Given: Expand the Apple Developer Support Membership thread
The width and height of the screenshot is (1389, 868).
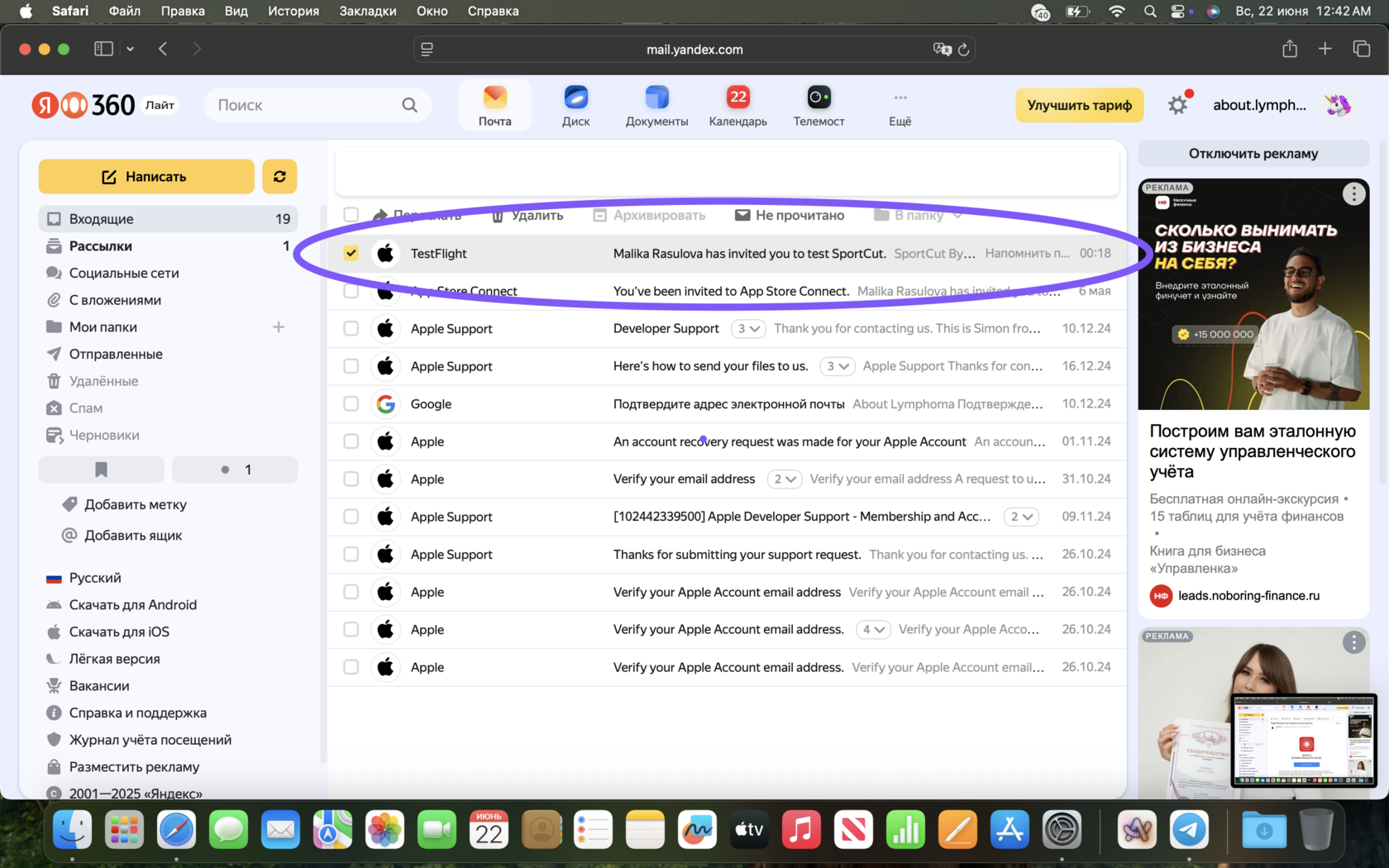Looking at the screenshot, I should [x=1021, y=517].
